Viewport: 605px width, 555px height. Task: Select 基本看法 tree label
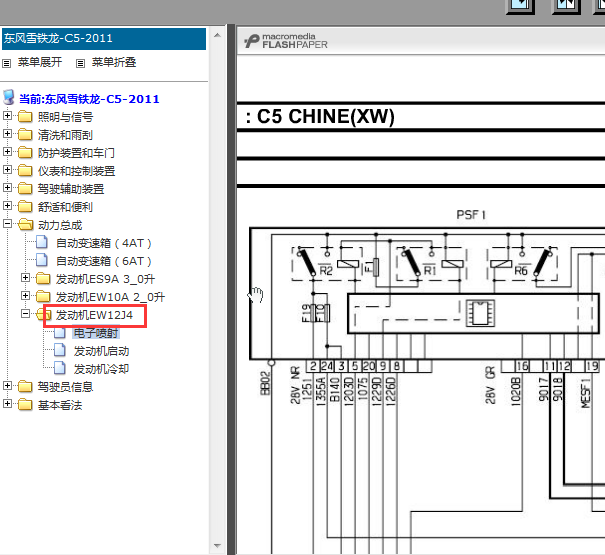pos(60,405)
